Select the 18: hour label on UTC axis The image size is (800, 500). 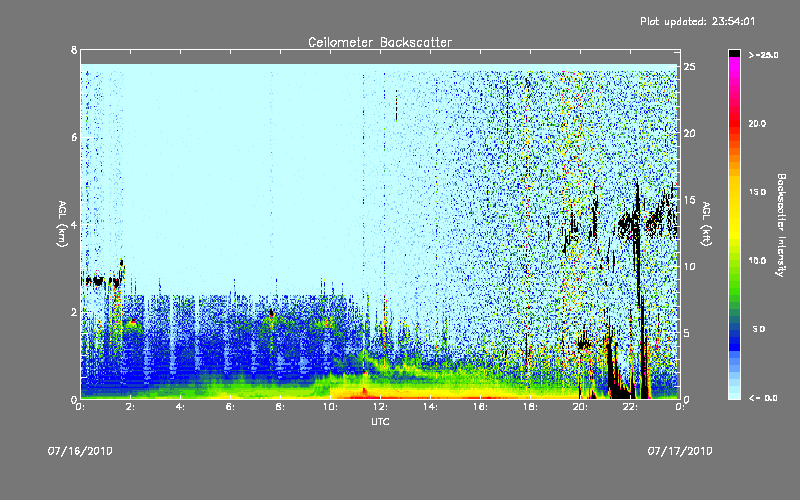pyautogui.click(x=531, y=407)
